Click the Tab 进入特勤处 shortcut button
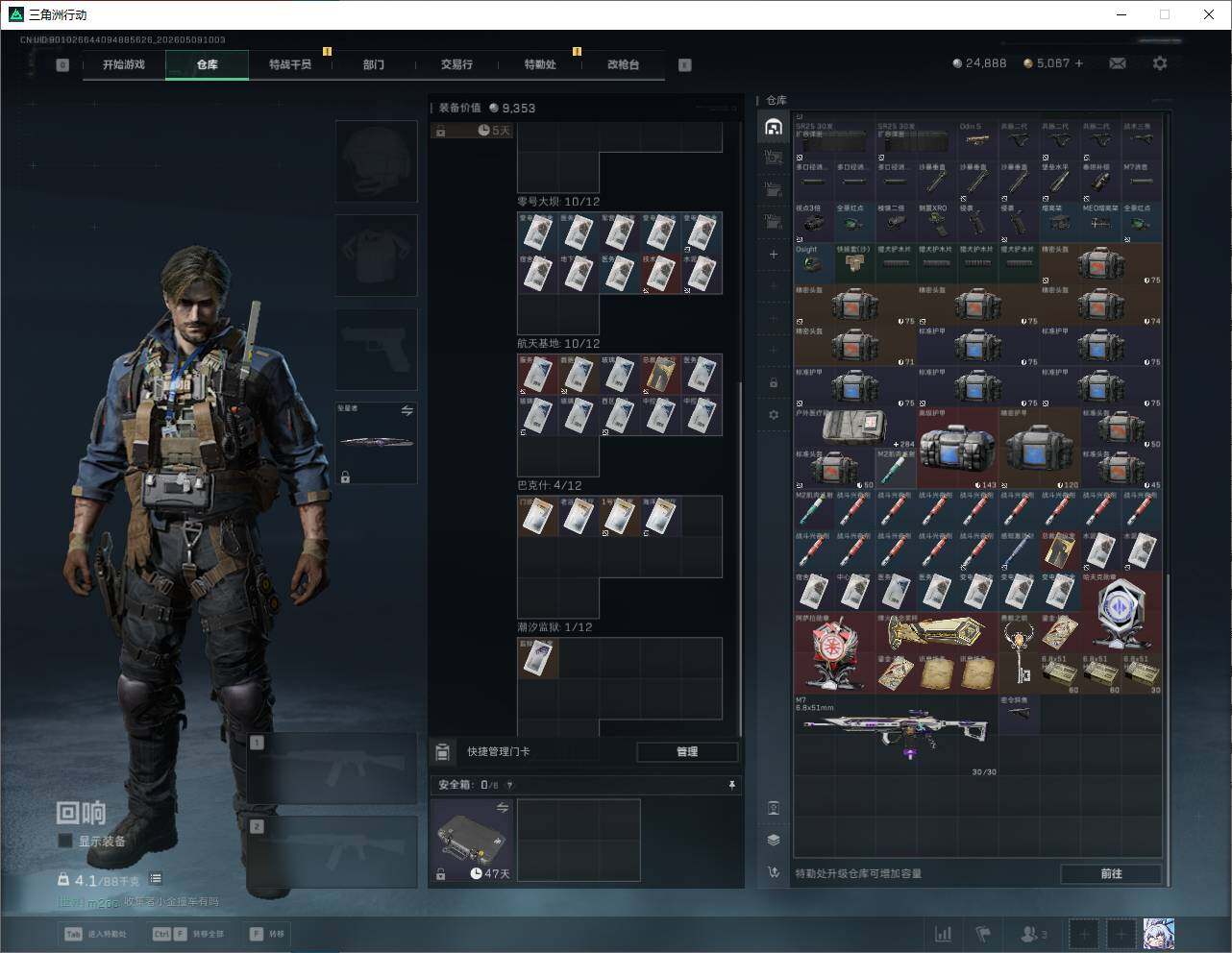1232x953 pixels. click(95, 934)
